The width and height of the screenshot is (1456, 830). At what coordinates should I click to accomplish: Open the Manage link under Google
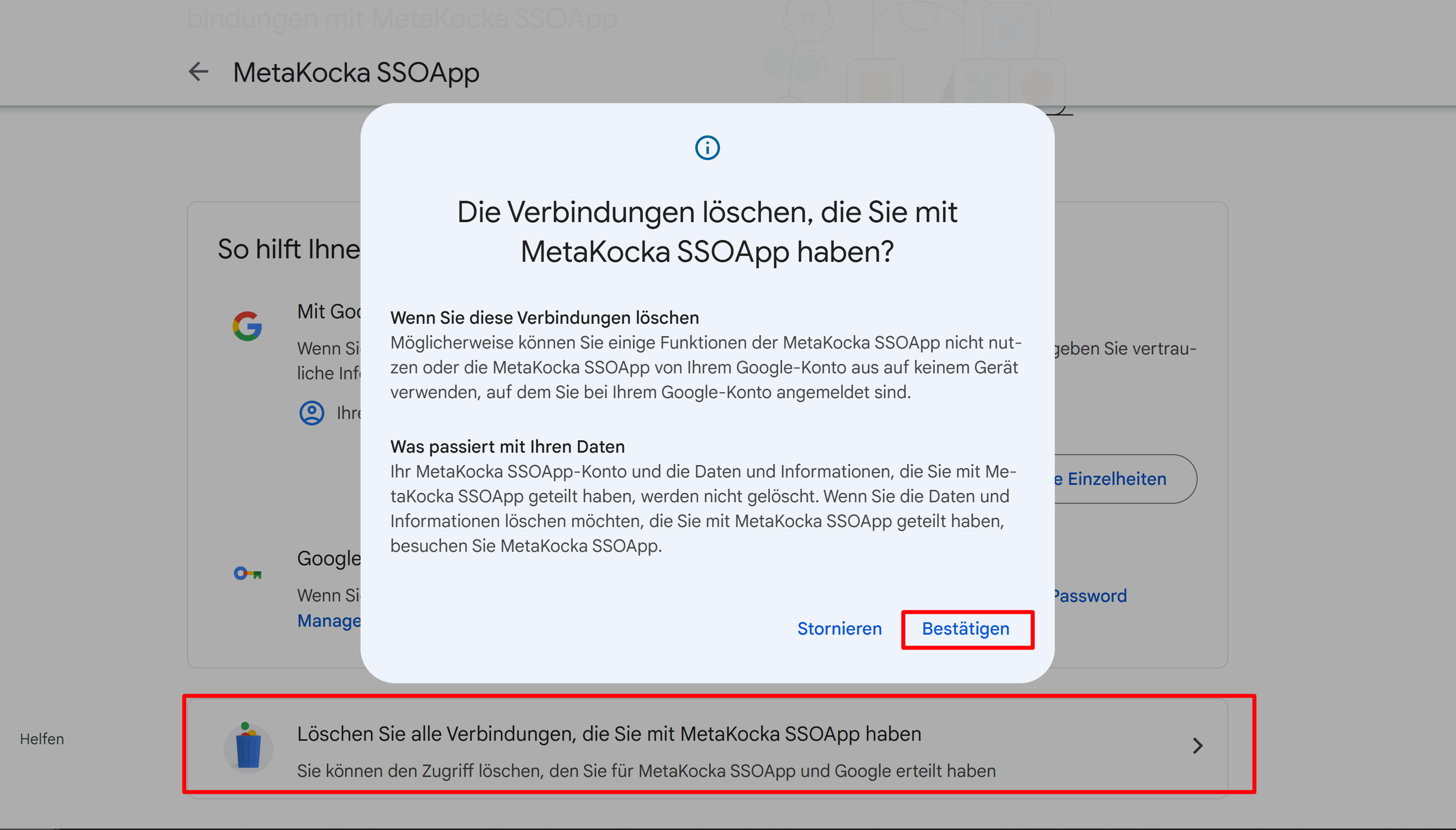329,620
